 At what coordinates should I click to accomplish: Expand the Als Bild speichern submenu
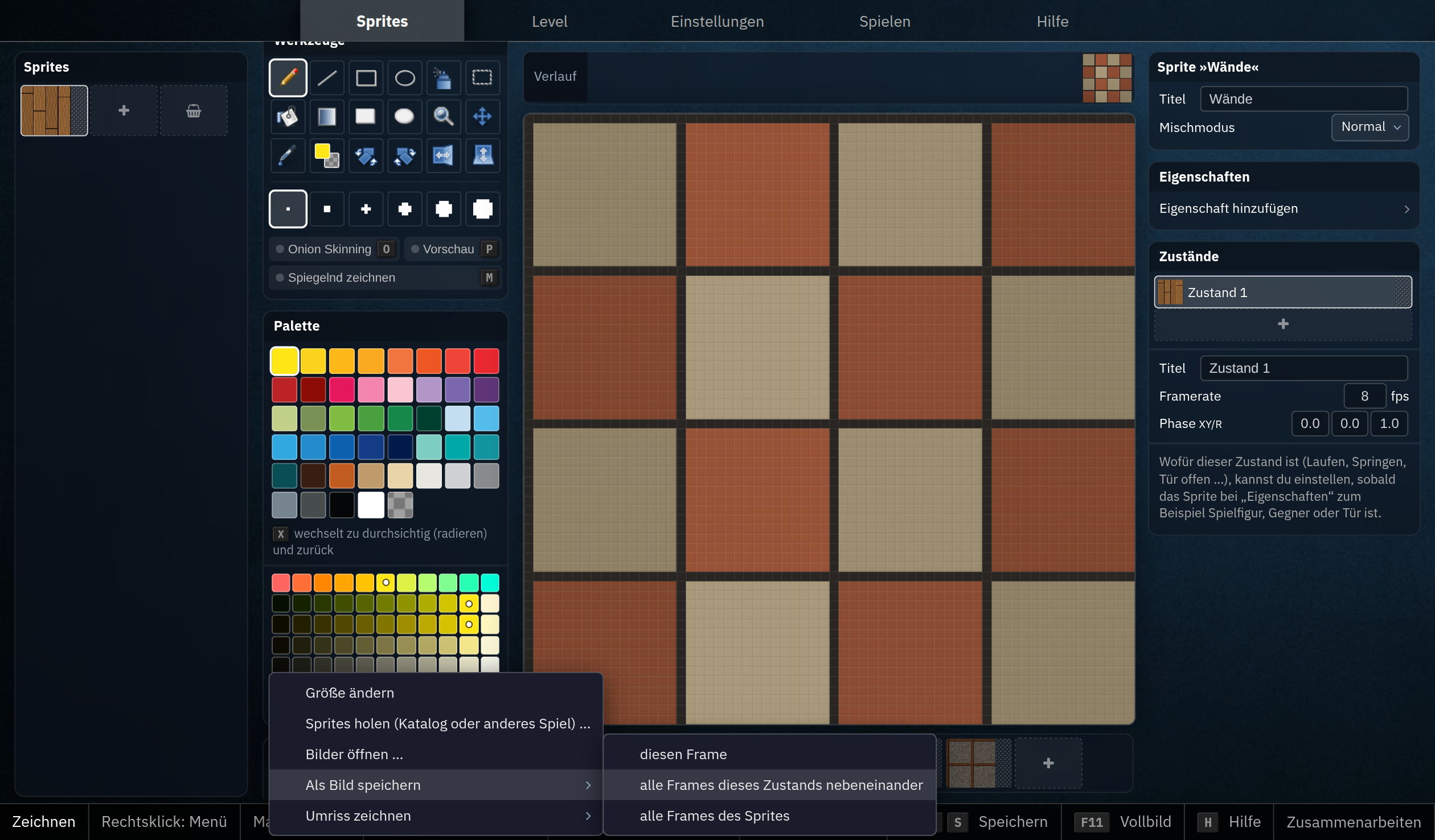[x=436, y=785]
